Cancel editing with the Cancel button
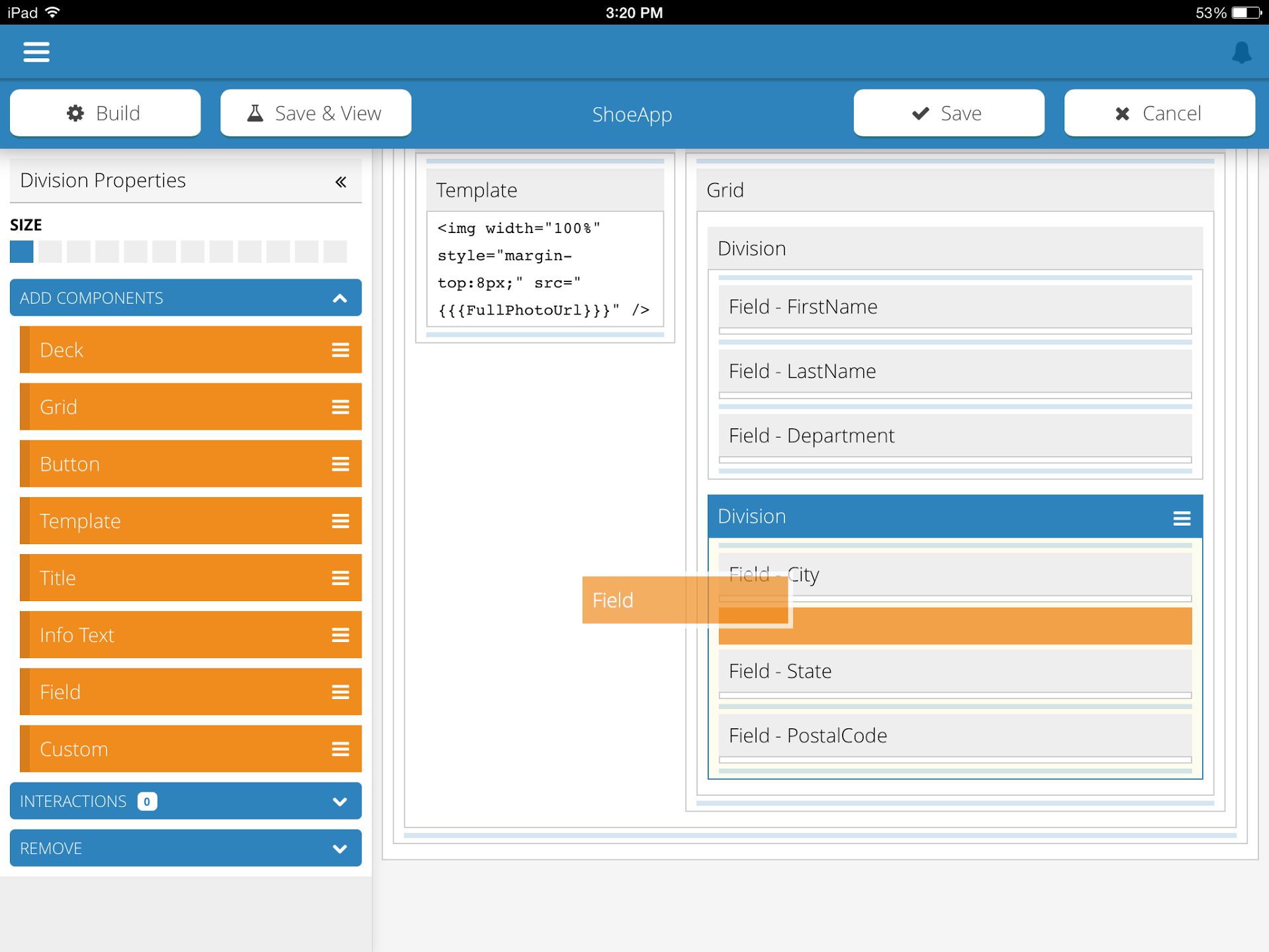This screenshot has width=1269, height=952. pos(1159,113)
